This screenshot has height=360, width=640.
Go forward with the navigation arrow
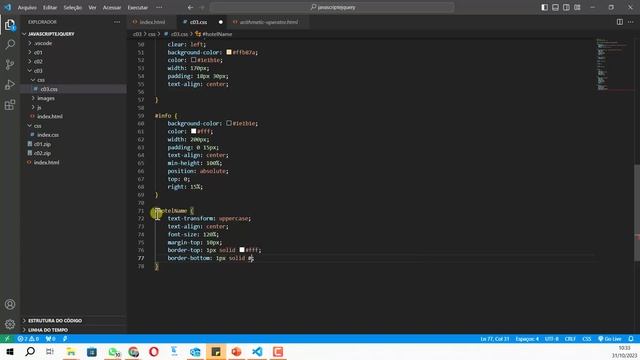click(202, 7)
